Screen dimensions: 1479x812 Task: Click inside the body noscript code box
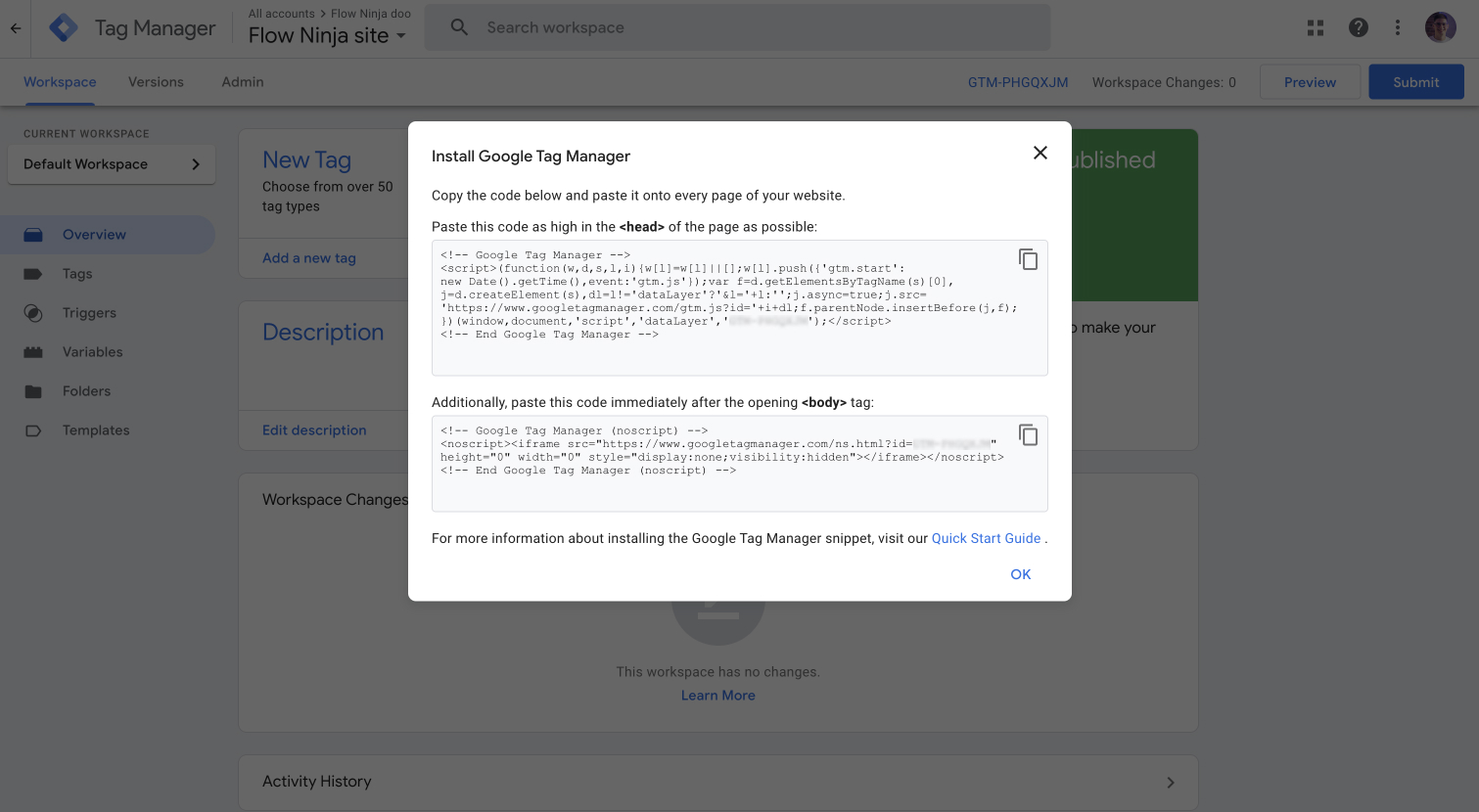pos(740,464)
